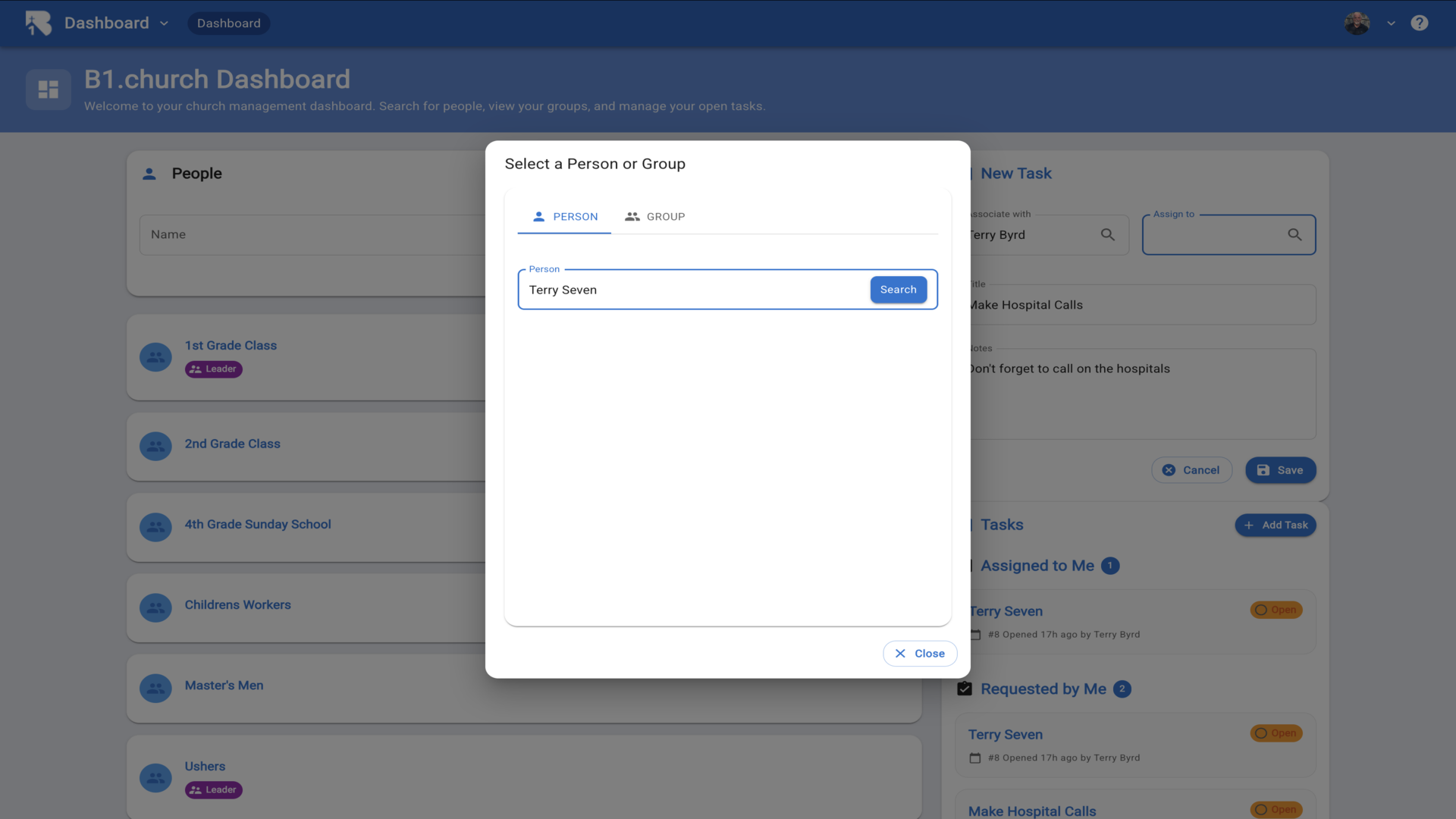Click the user profile avatar
The image size is (1456, 819).
1357,23
